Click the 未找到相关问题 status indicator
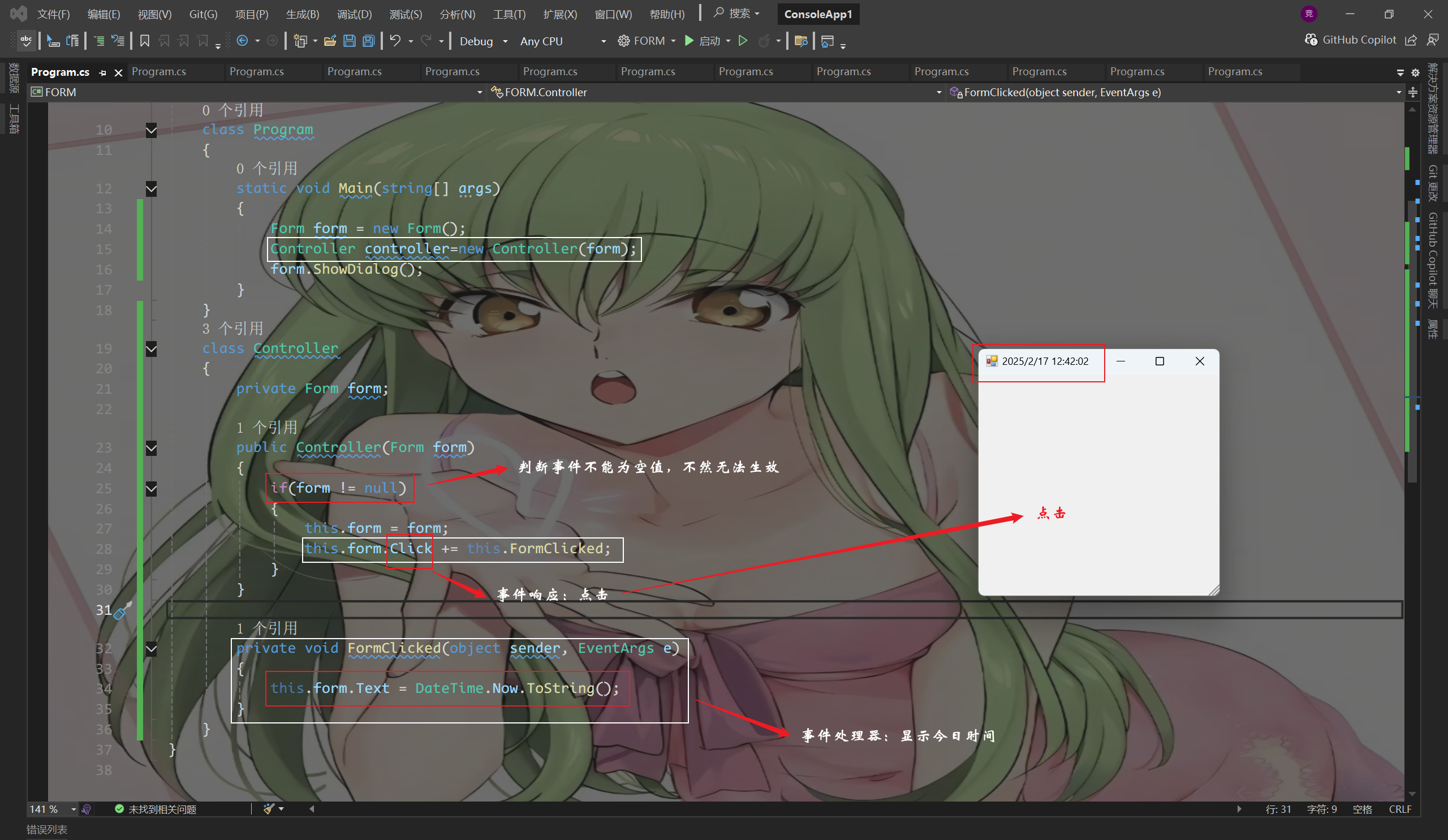The width and height of the screenshot is (1448, 840). point(156,809)
